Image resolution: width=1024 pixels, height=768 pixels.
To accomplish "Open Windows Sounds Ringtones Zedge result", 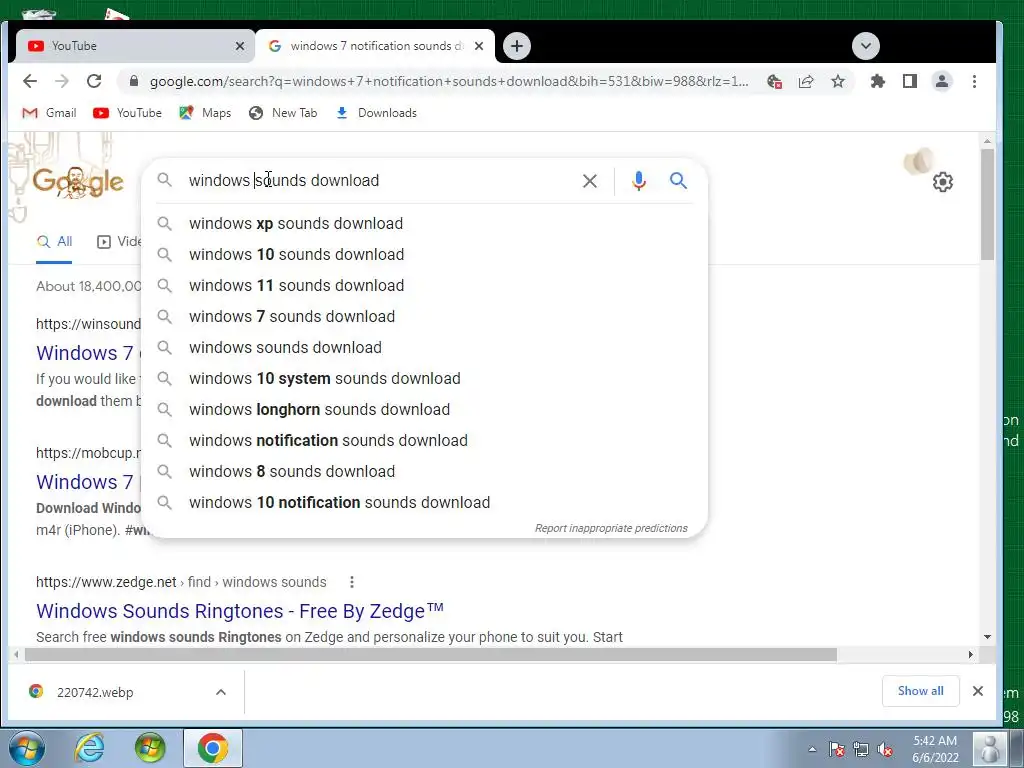I will pyautogui.click(x=240, y=611).
